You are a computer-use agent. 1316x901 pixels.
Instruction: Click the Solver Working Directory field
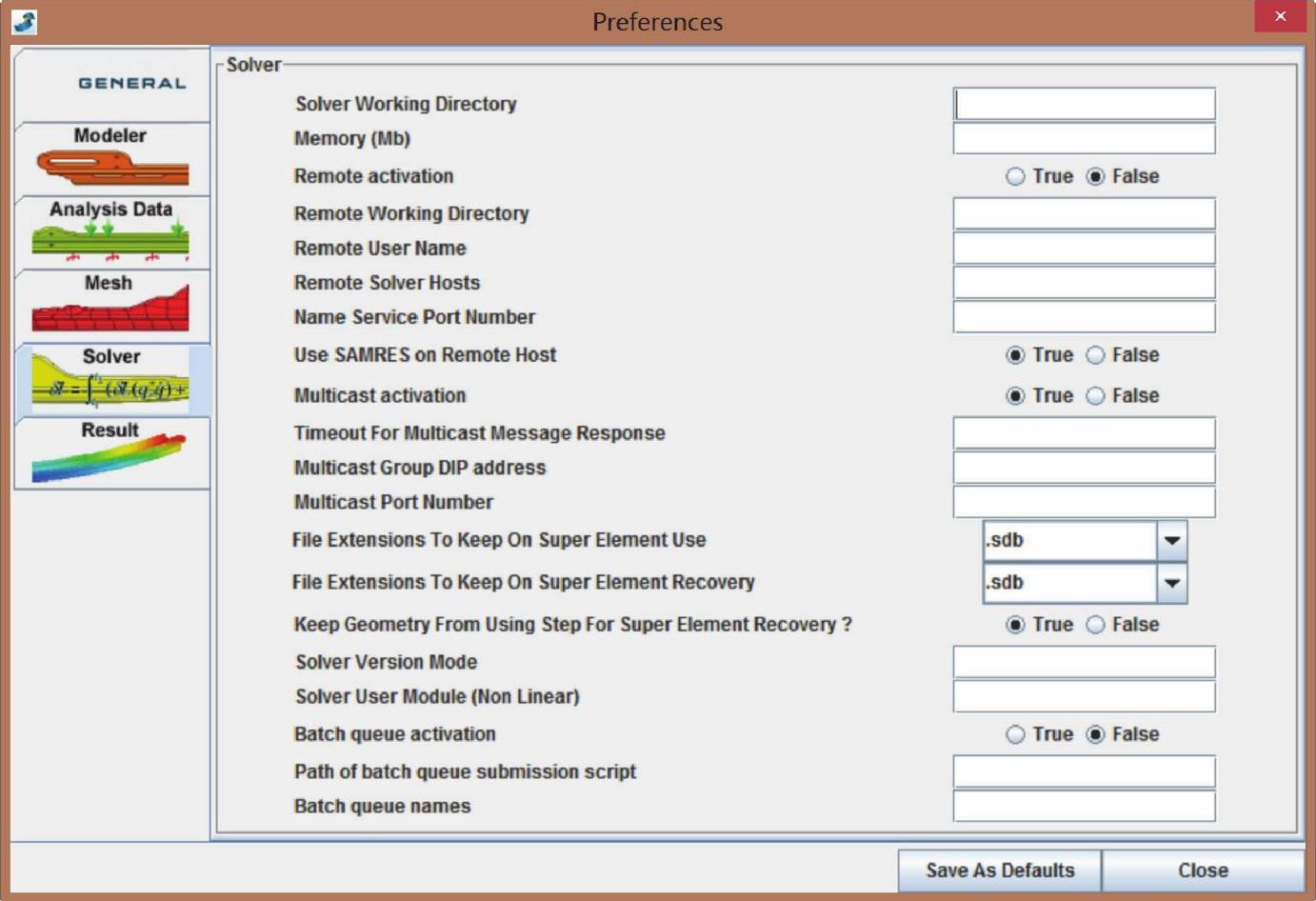click(1084, 104)
